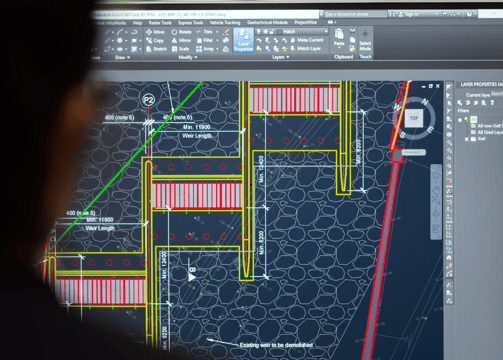Open the Hatch layer dropdown list
Image resolution: width=503 pixels, height=360 pixels.
(x=326, y=32)
